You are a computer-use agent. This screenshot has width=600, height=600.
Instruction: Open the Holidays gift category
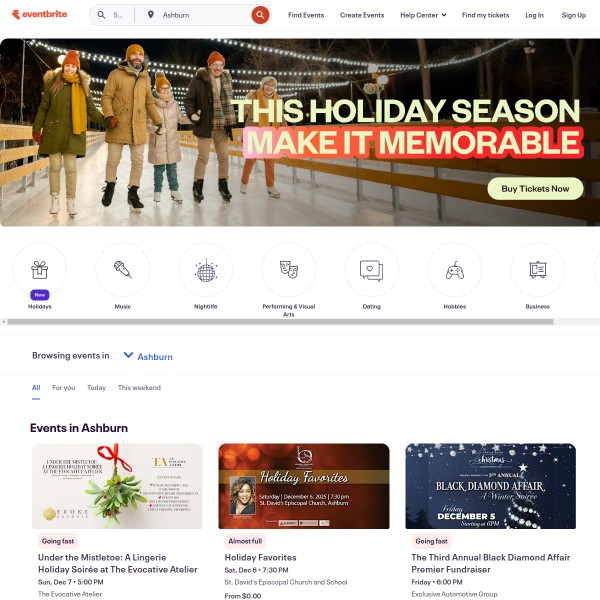[x=39, y=269]
